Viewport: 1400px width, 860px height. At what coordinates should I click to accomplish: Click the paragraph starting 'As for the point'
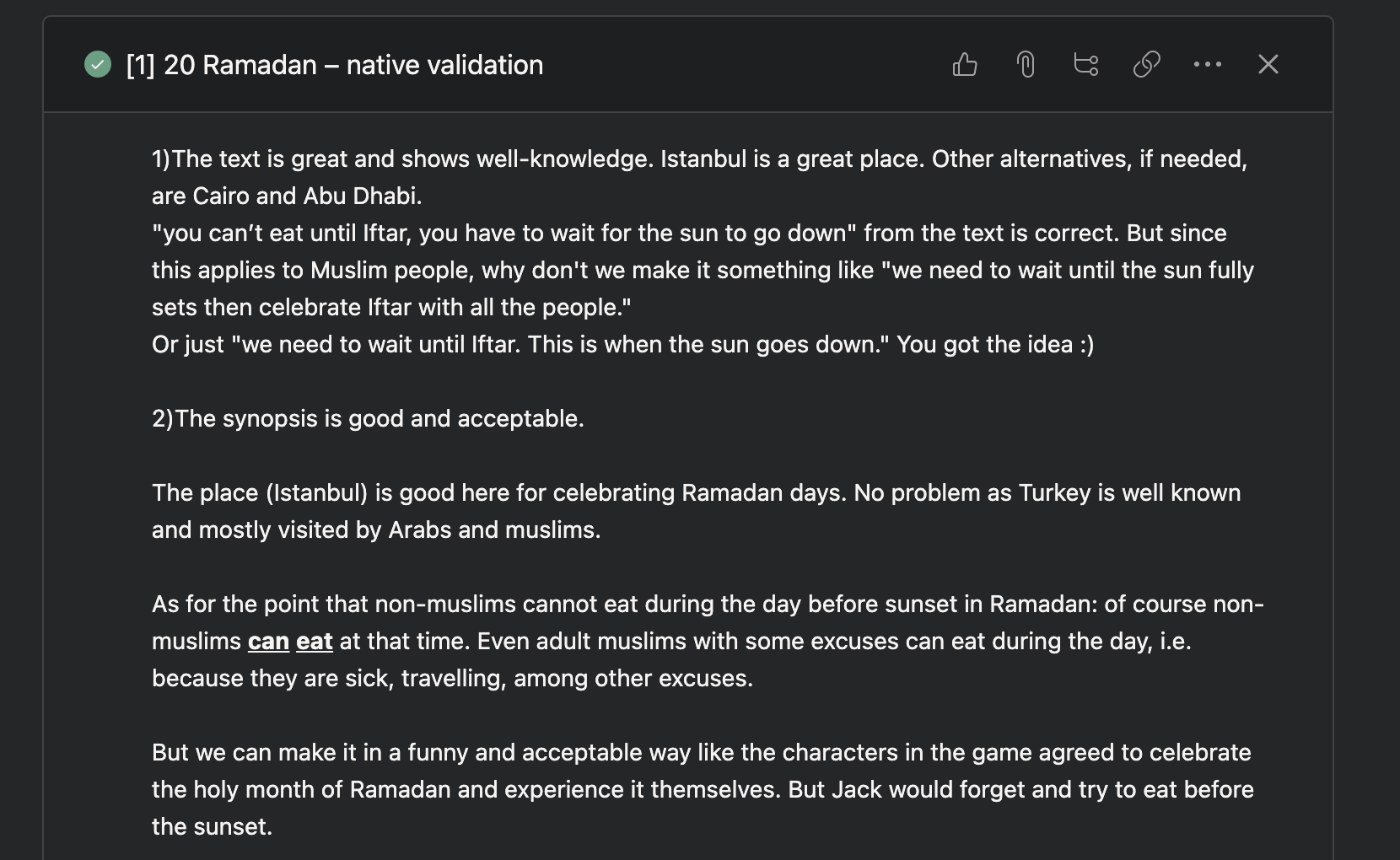tap(708, 641)
